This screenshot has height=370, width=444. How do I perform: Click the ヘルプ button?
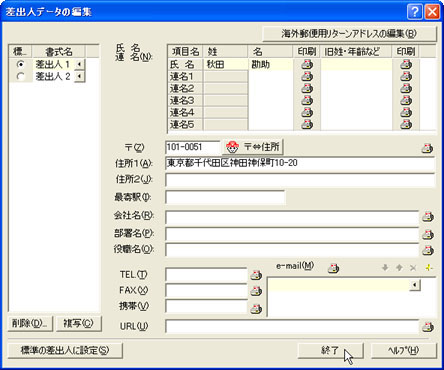(404, 350)
